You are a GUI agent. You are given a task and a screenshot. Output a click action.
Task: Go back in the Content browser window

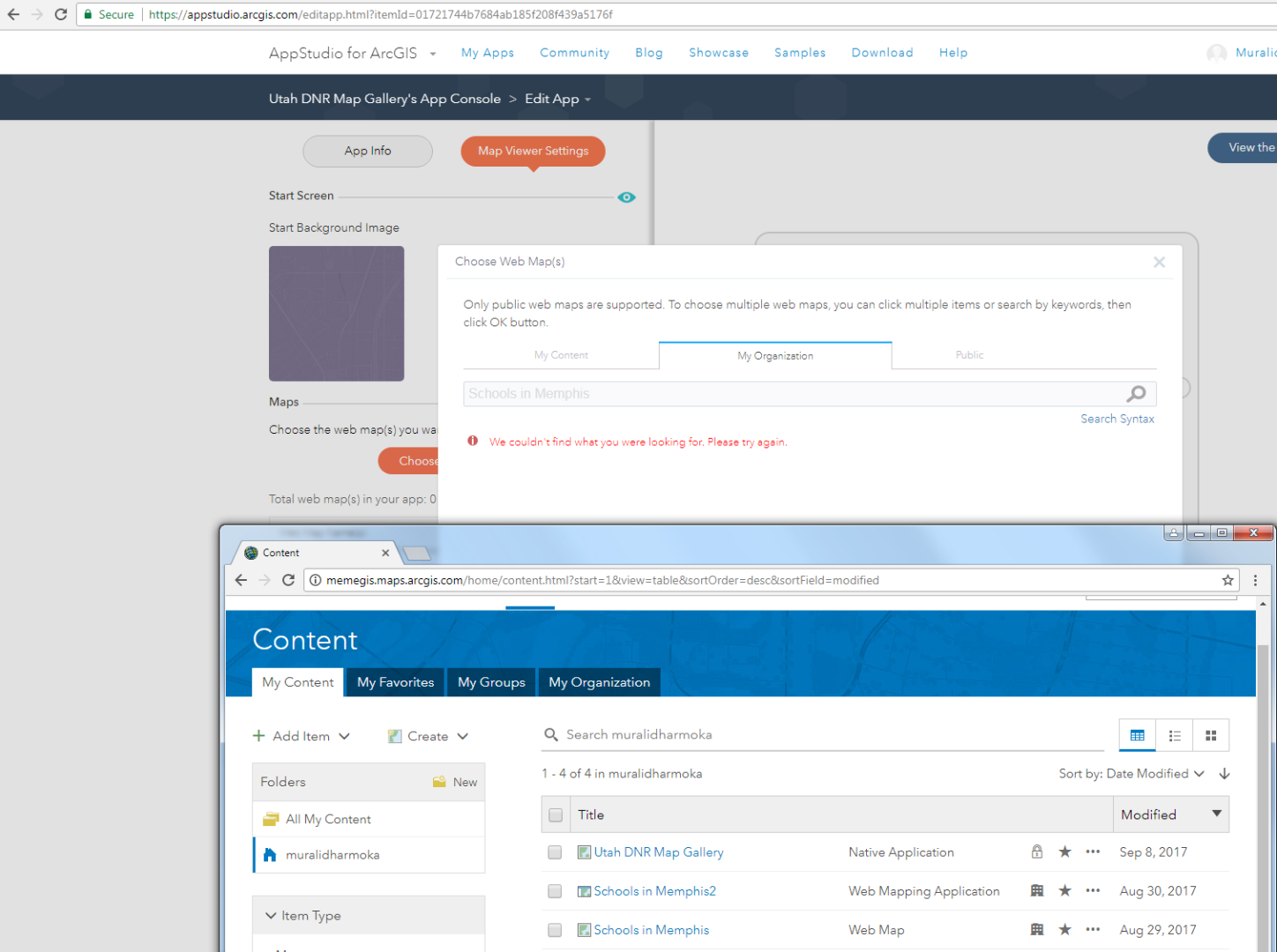click(241, 580)
